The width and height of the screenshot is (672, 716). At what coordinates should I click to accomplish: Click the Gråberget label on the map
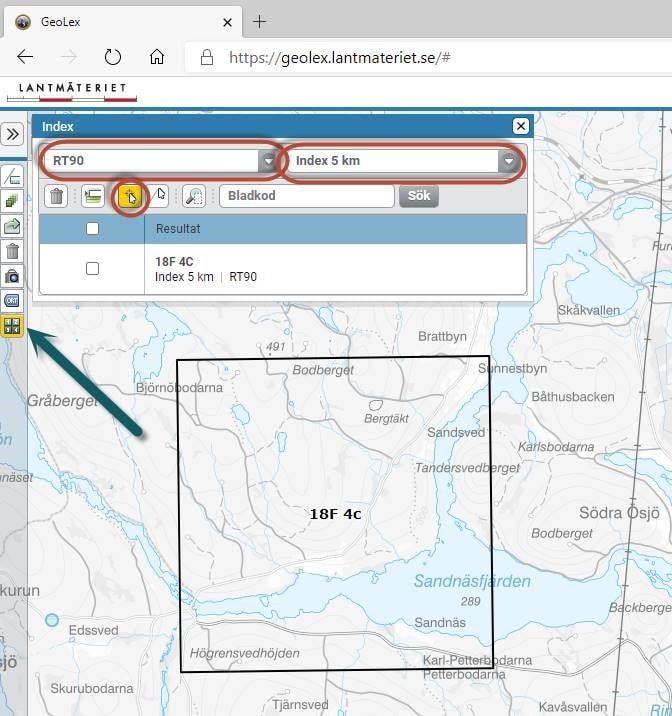coord(63,401)
